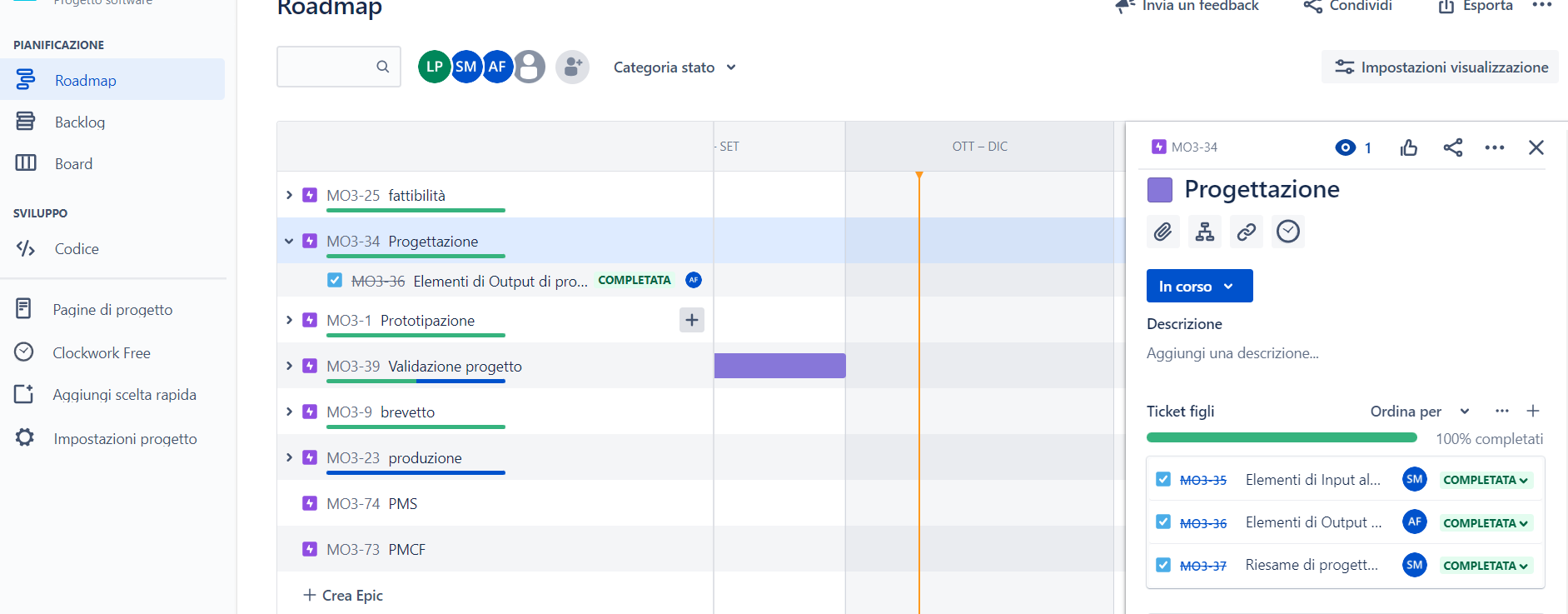1568x614 pixels.
Task: Click the thumbs-up vote icon
Action: (1409, 147)
